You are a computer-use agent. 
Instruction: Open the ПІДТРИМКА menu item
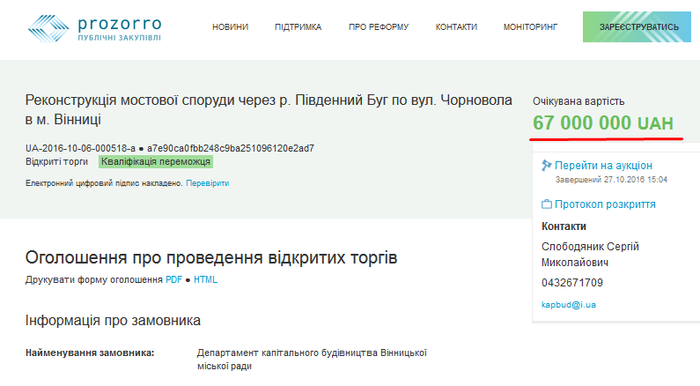pyautogui.click(x=298, y=27)
